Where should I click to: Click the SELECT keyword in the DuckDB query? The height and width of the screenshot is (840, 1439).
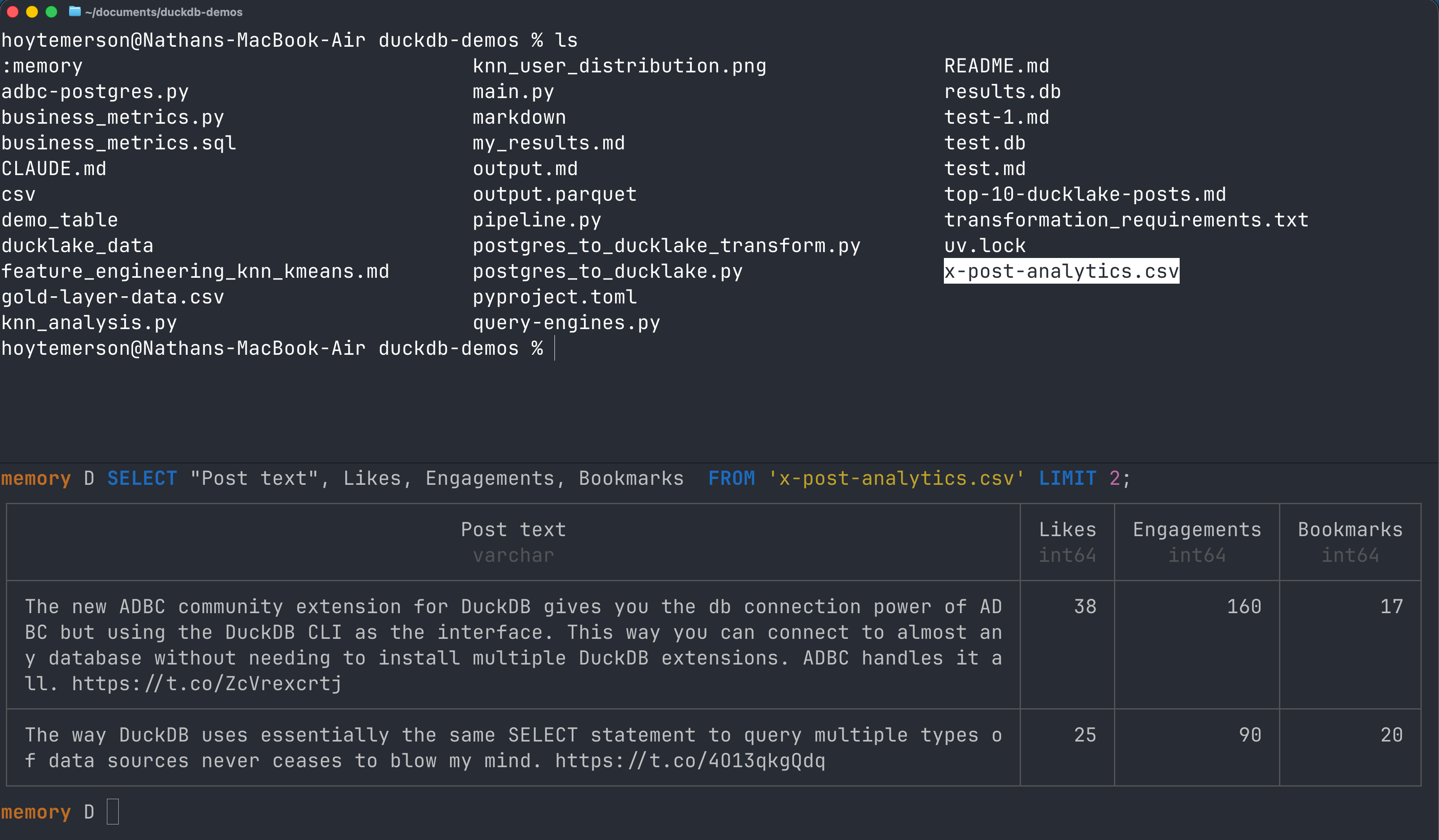tap(142, 478)
